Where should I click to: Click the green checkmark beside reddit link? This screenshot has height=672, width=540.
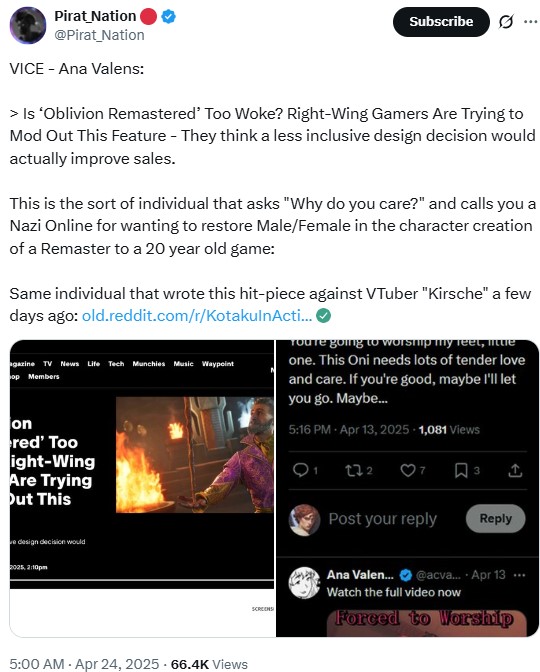click(324, 316)
